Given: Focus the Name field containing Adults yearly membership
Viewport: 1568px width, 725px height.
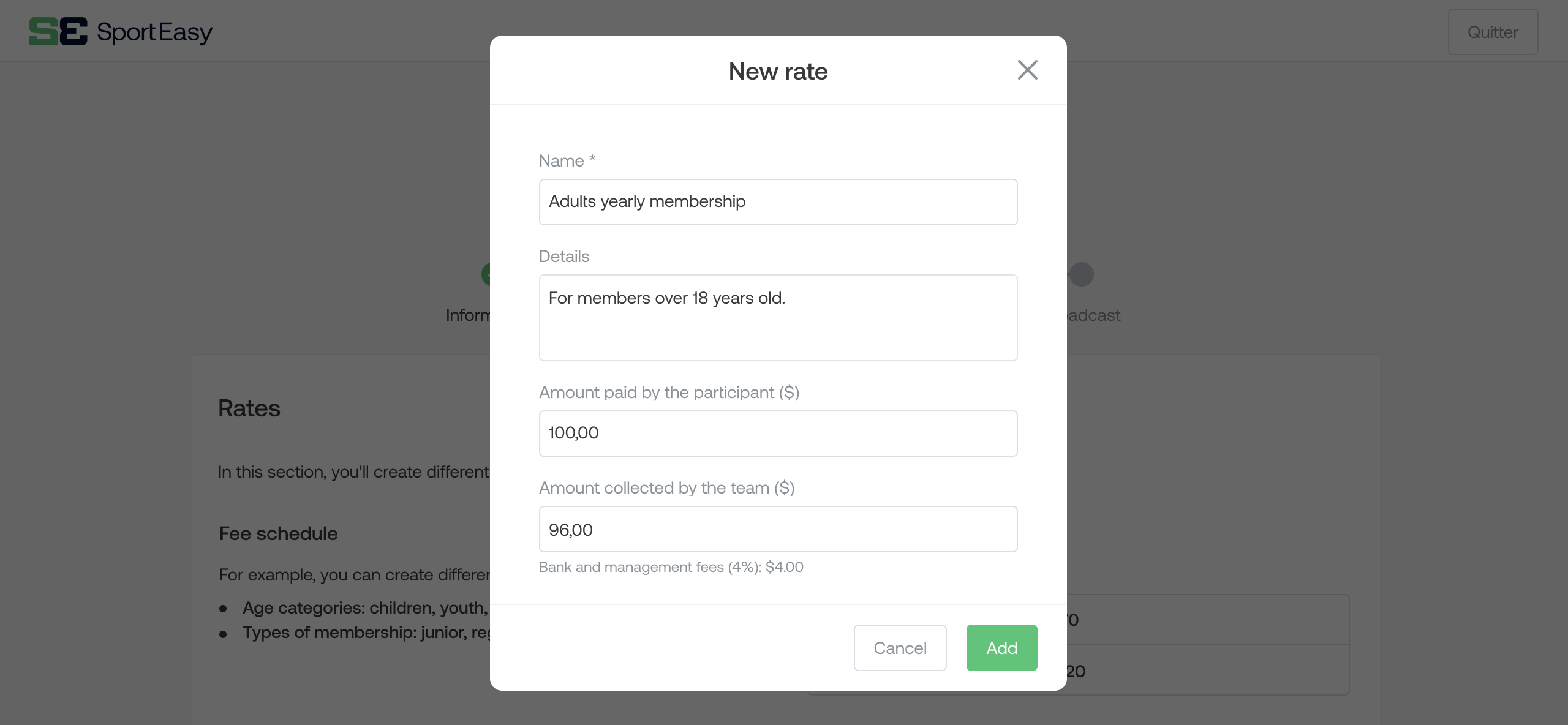Looking at the screenshot, I should (x=778, y=202).
